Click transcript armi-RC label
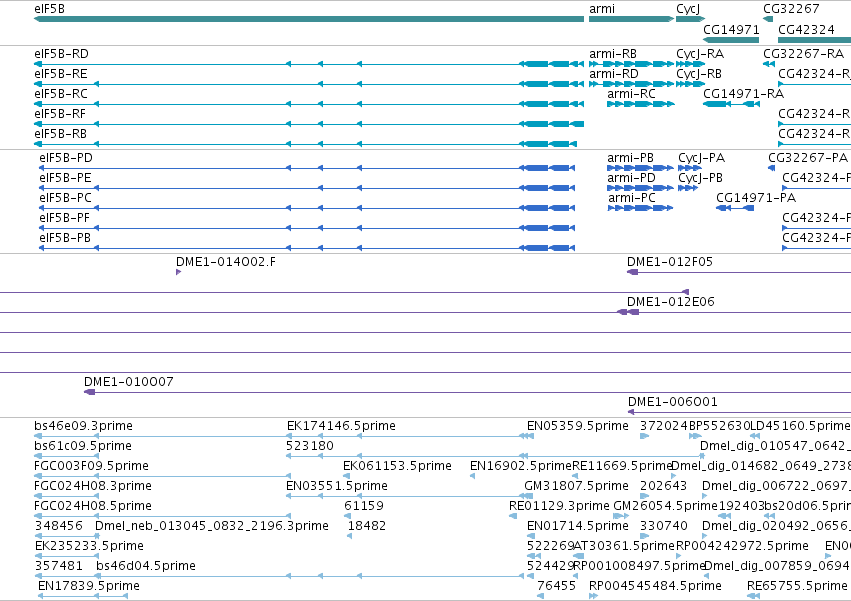This screenshot has height=601, width=851. tap(631, 94)
